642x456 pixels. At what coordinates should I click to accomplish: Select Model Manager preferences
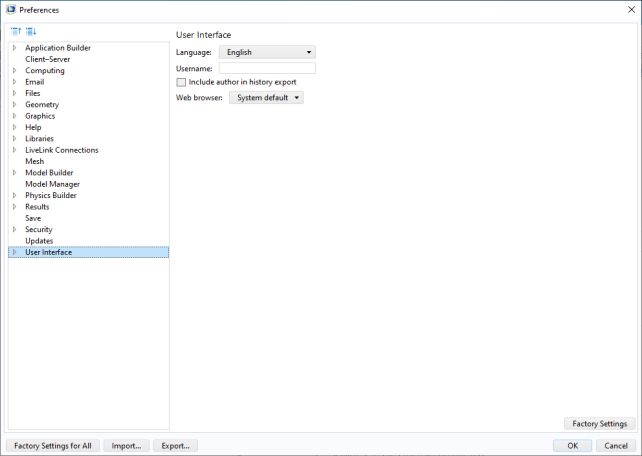(52, 184)
